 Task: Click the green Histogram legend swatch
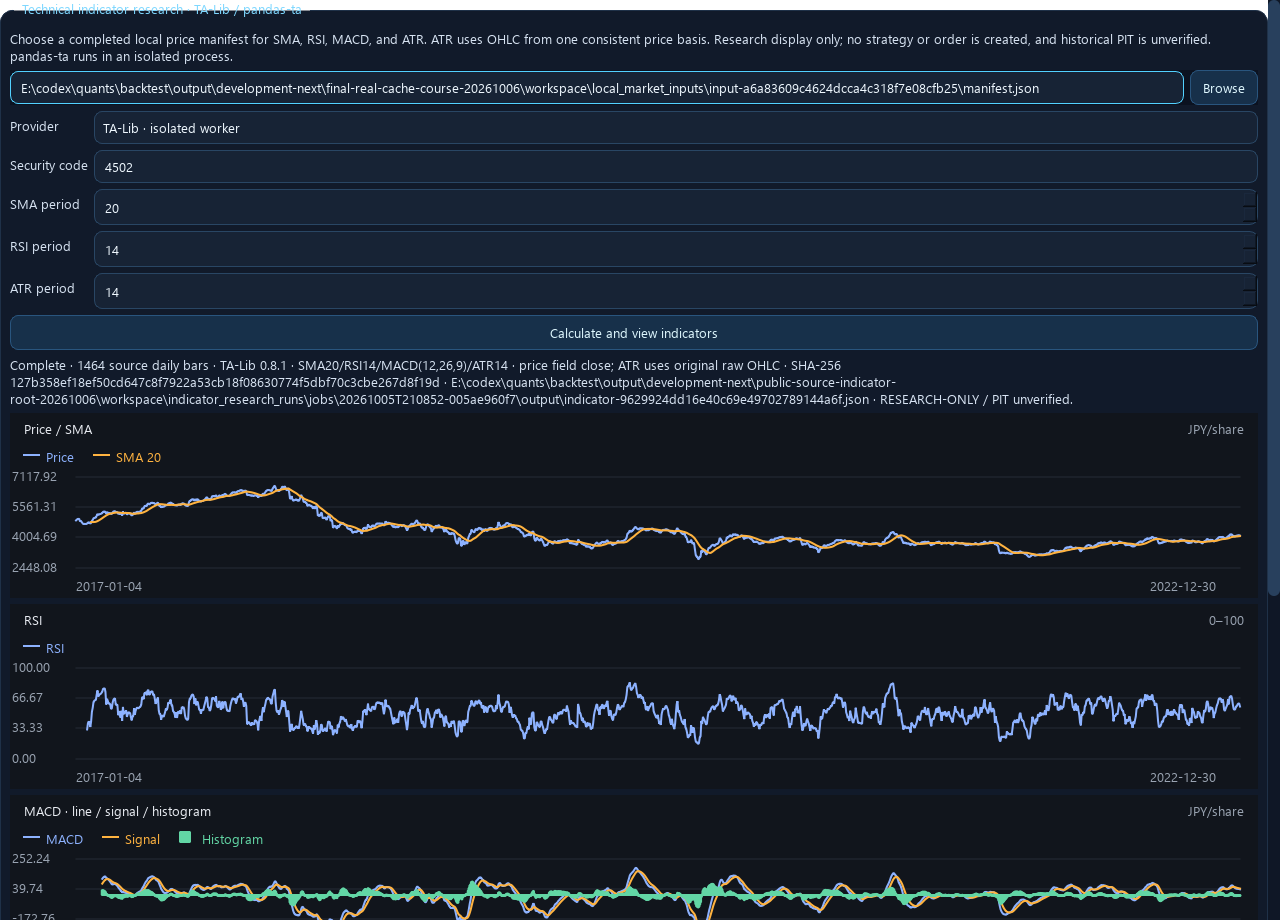pyautogui.click(x=185, y=838)
